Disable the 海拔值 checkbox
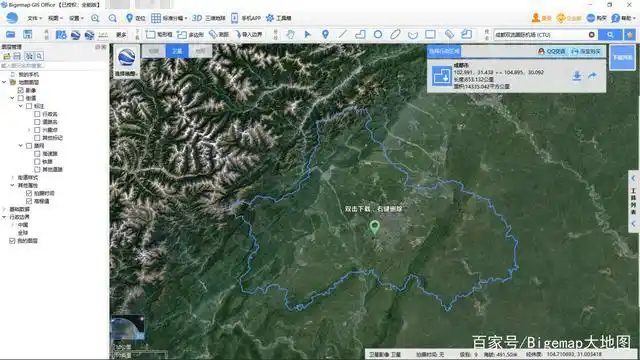The image size is (640, 360). [29, 201]
